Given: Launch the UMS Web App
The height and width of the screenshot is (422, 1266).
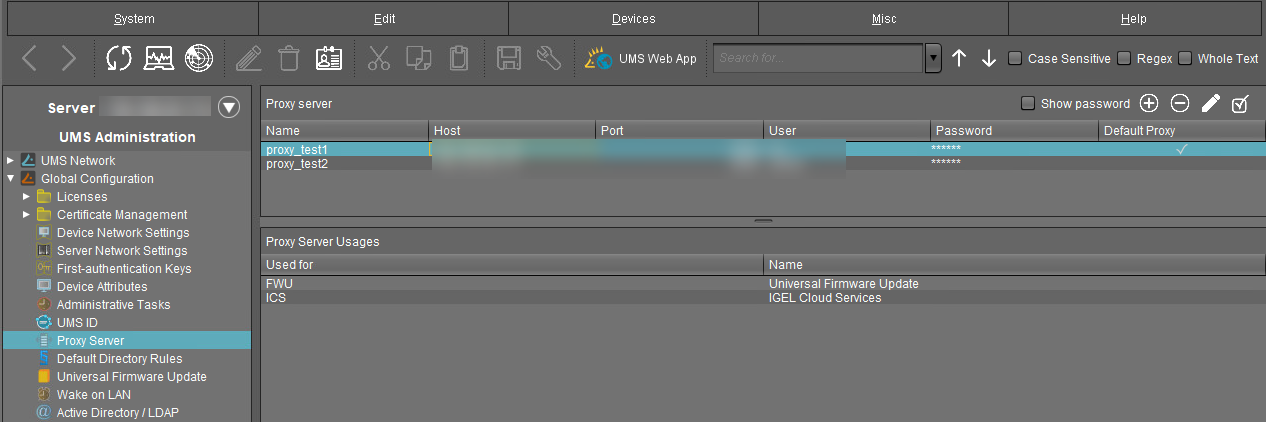Looking at the screenshot, I should pos(641,59).
